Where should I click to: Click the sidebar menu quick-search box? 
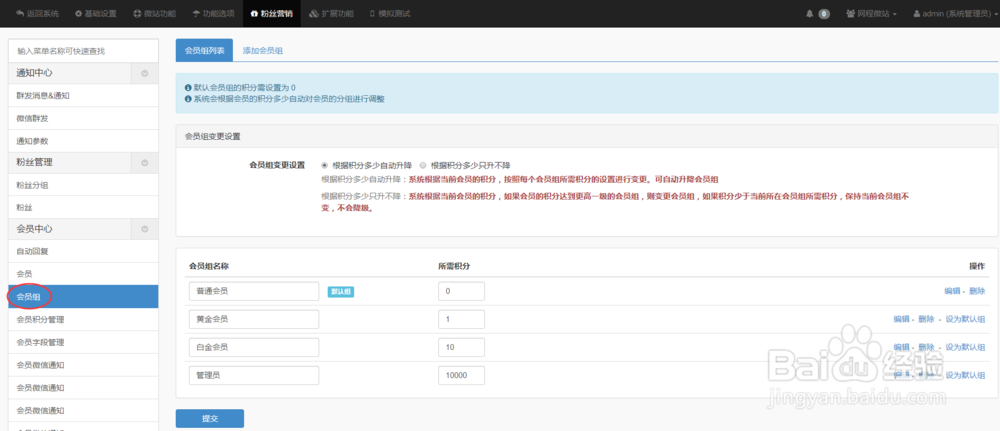84,50
